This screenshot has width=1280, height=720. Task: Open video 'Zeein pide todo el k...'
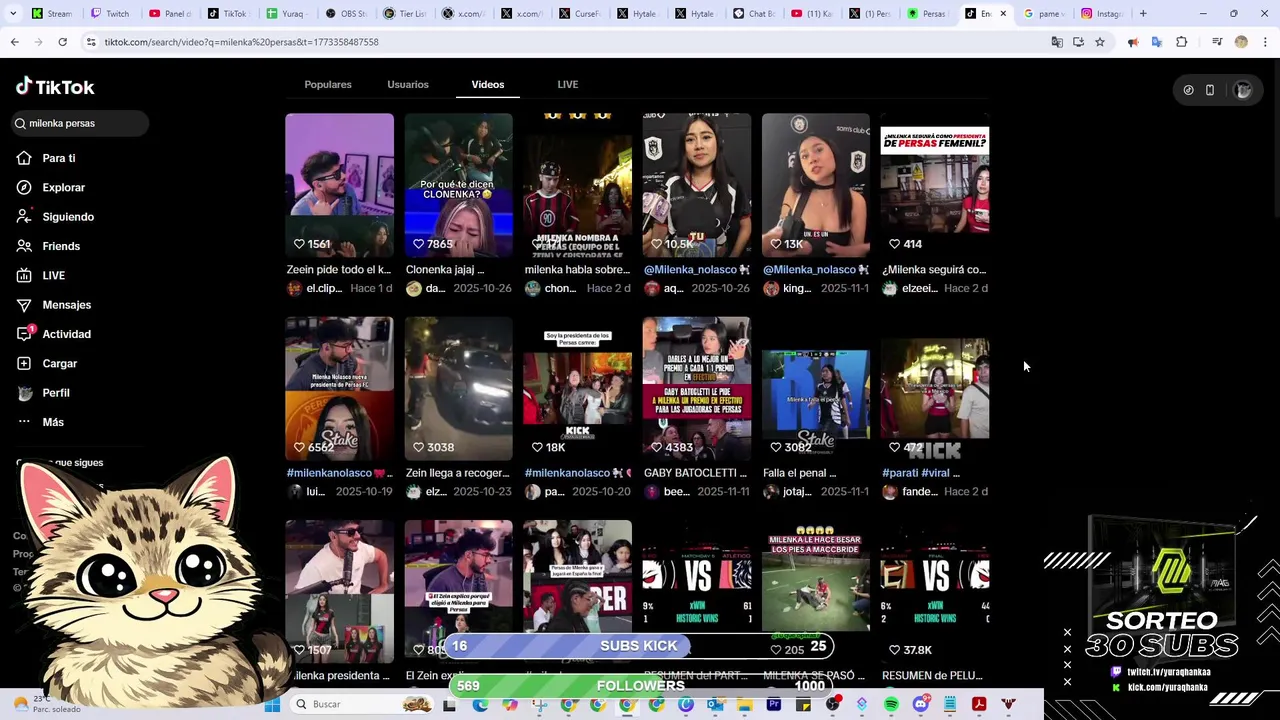click(x=339, y=185)
